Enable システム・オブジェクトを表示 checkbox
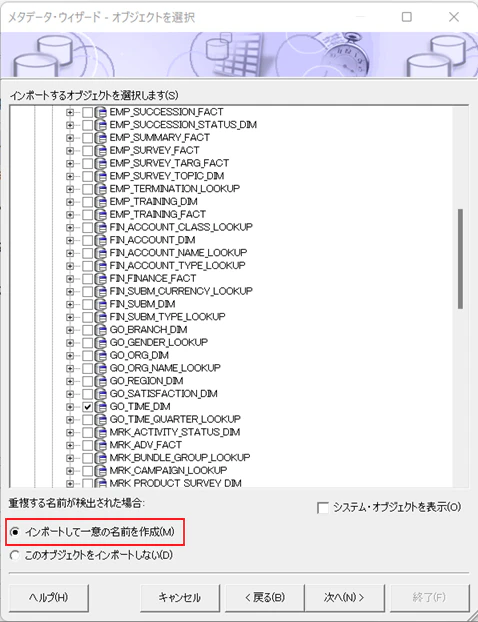 pos(323,508)
